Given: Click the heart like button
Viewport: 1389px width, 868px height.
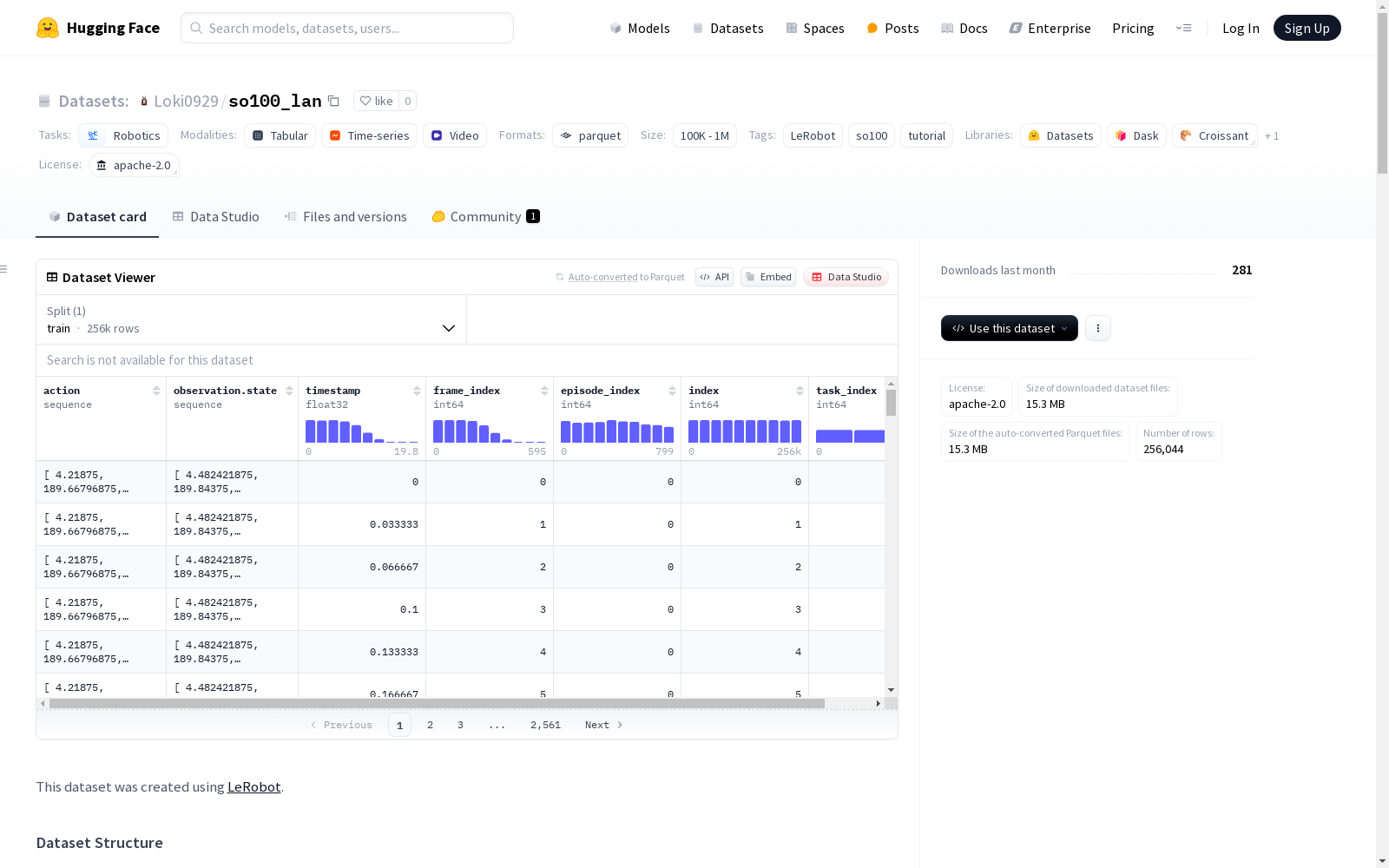Looking at the screenshot, I should click(376, 101).
